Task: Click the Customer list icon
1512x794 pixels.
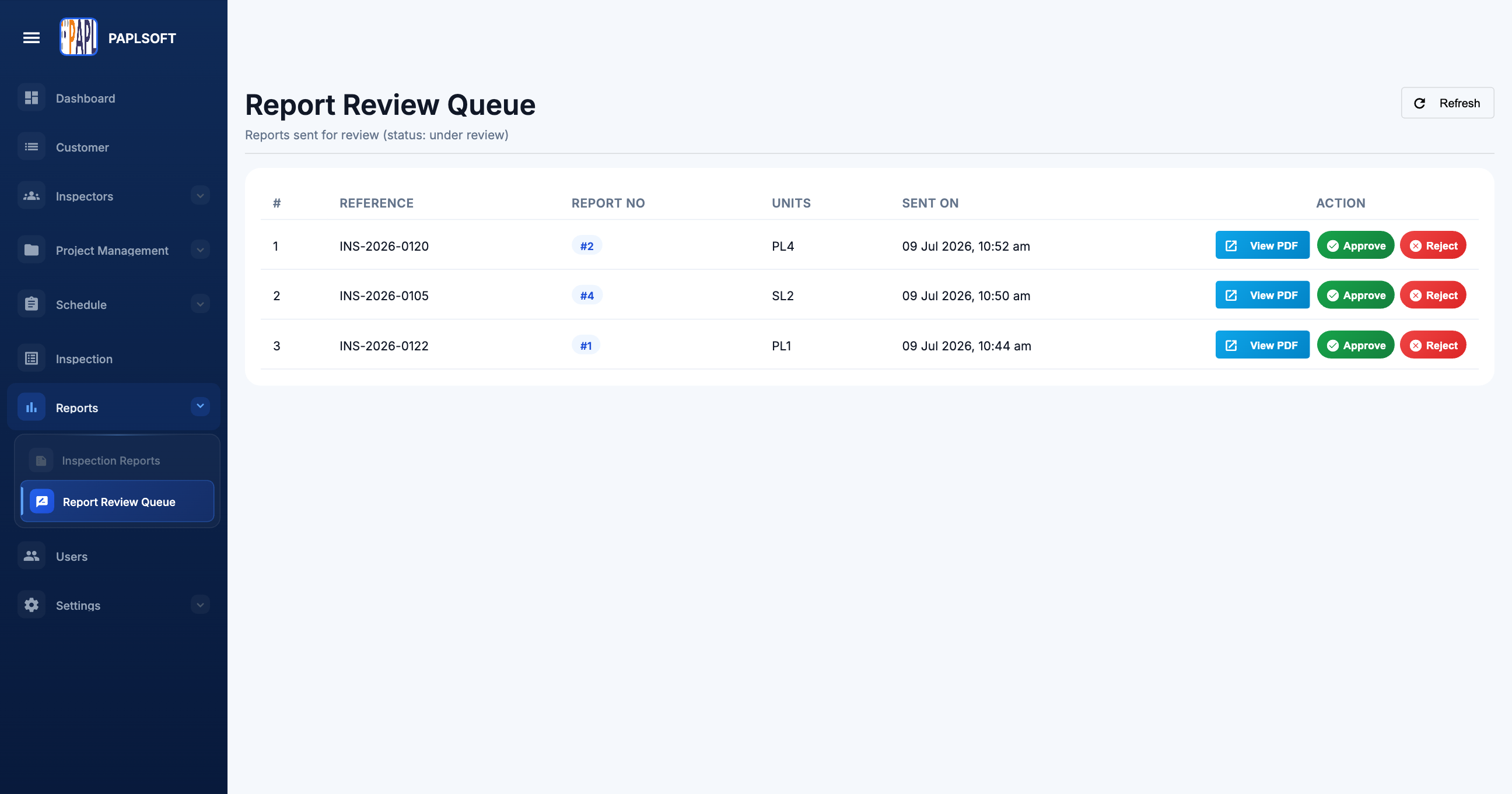Action: [x=32, y=146]
